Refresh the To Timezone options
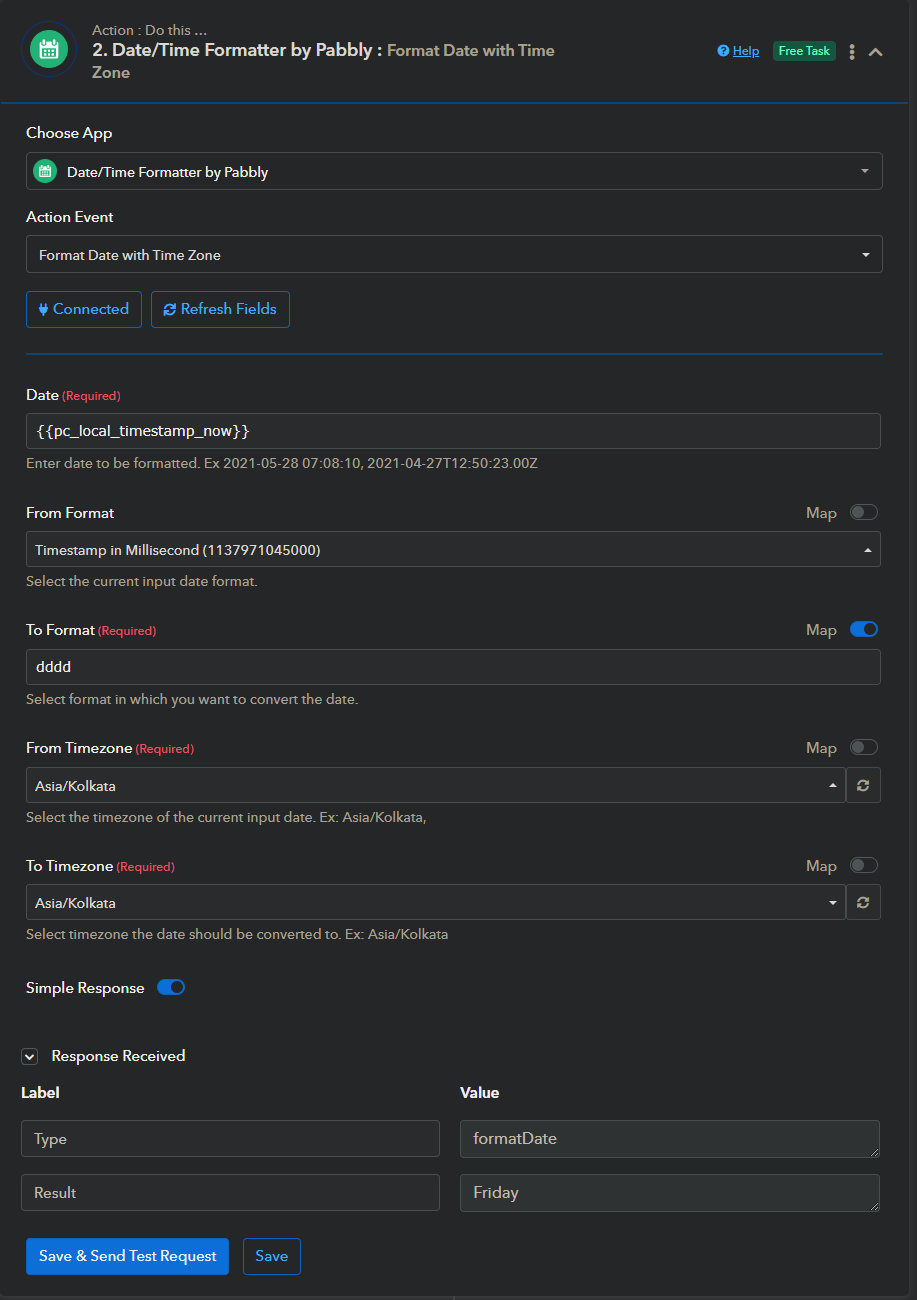The image size is (917, 1300). point(863,902)
